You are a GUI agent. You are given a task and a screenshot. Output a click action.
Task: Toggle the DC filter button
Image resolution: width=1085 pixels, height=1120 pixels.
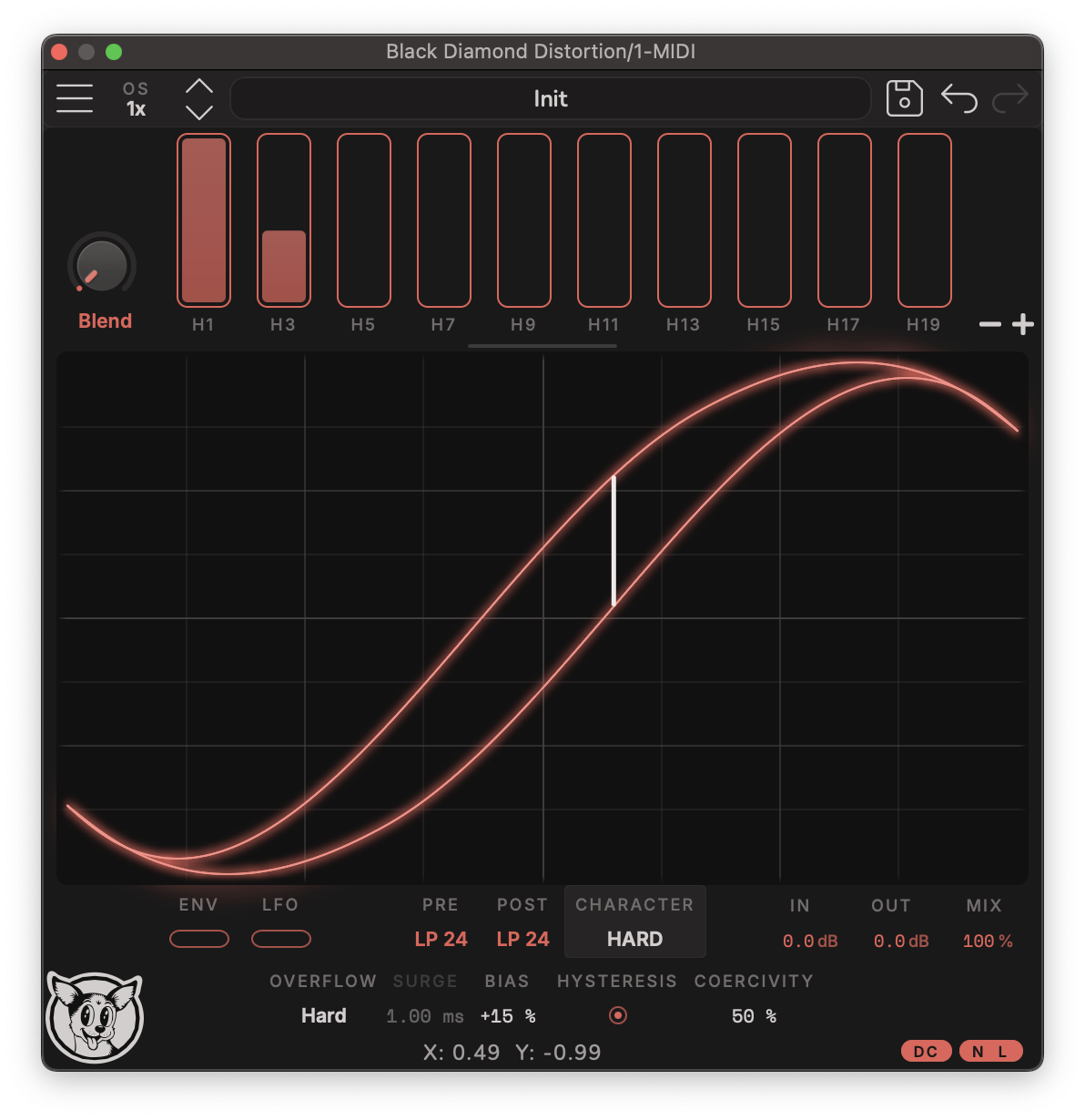tap(927, 1051)
